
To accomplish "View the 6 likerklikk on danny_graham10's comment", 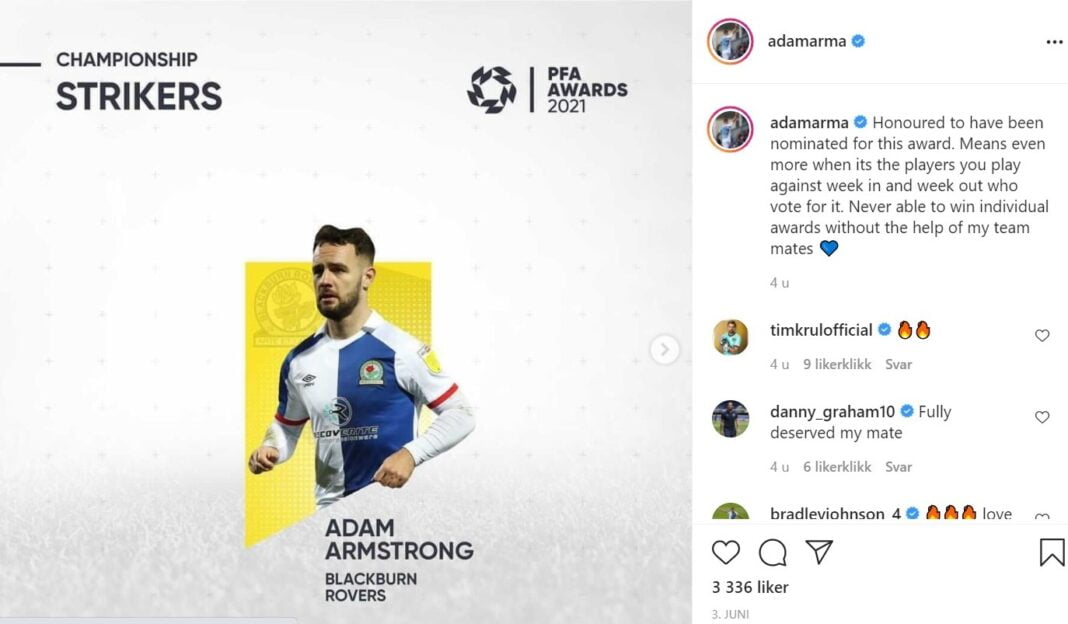I will pos(837,467).
